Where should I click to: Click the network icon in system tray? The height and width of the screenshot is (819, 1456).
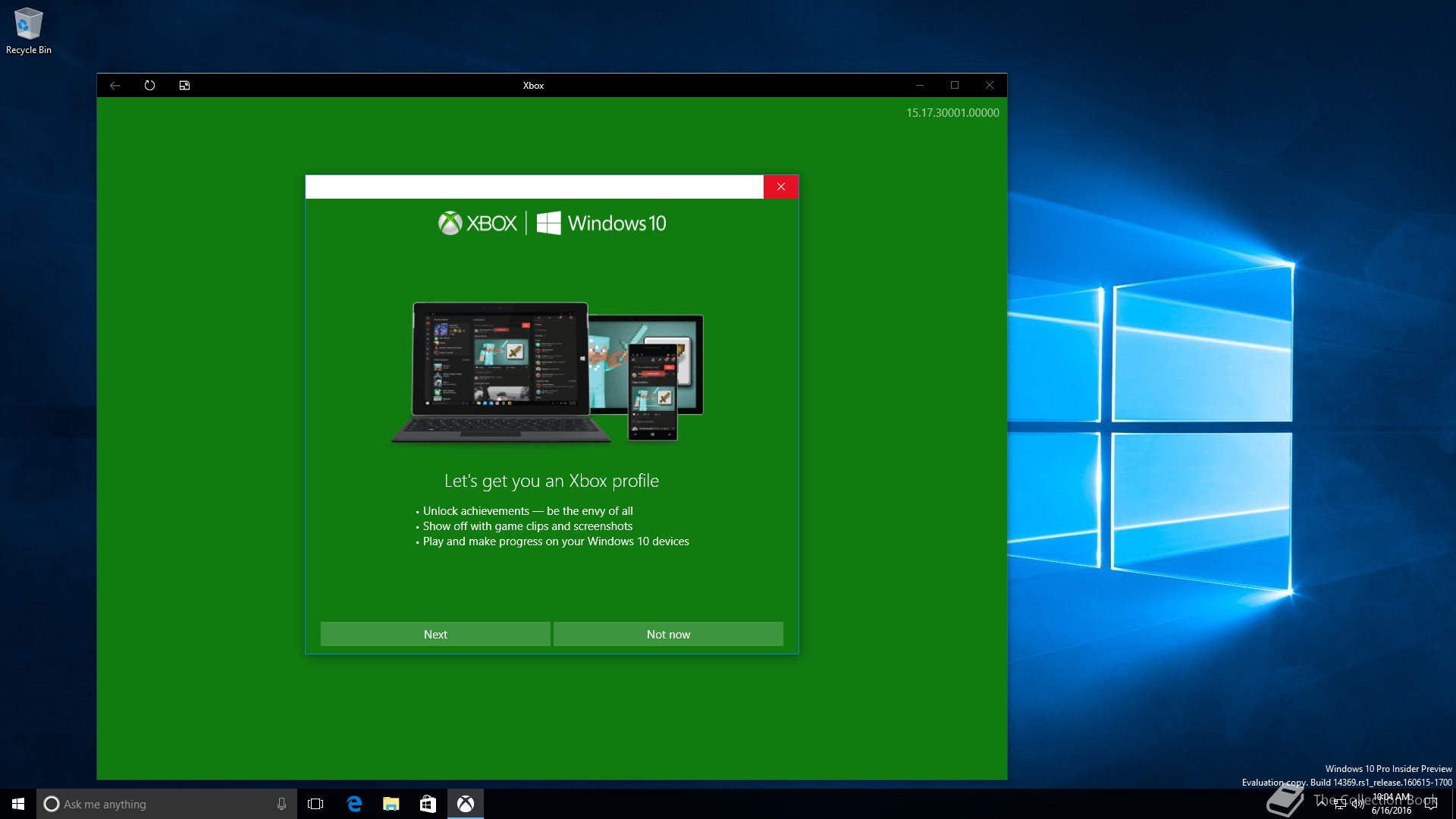point(1340,804)
